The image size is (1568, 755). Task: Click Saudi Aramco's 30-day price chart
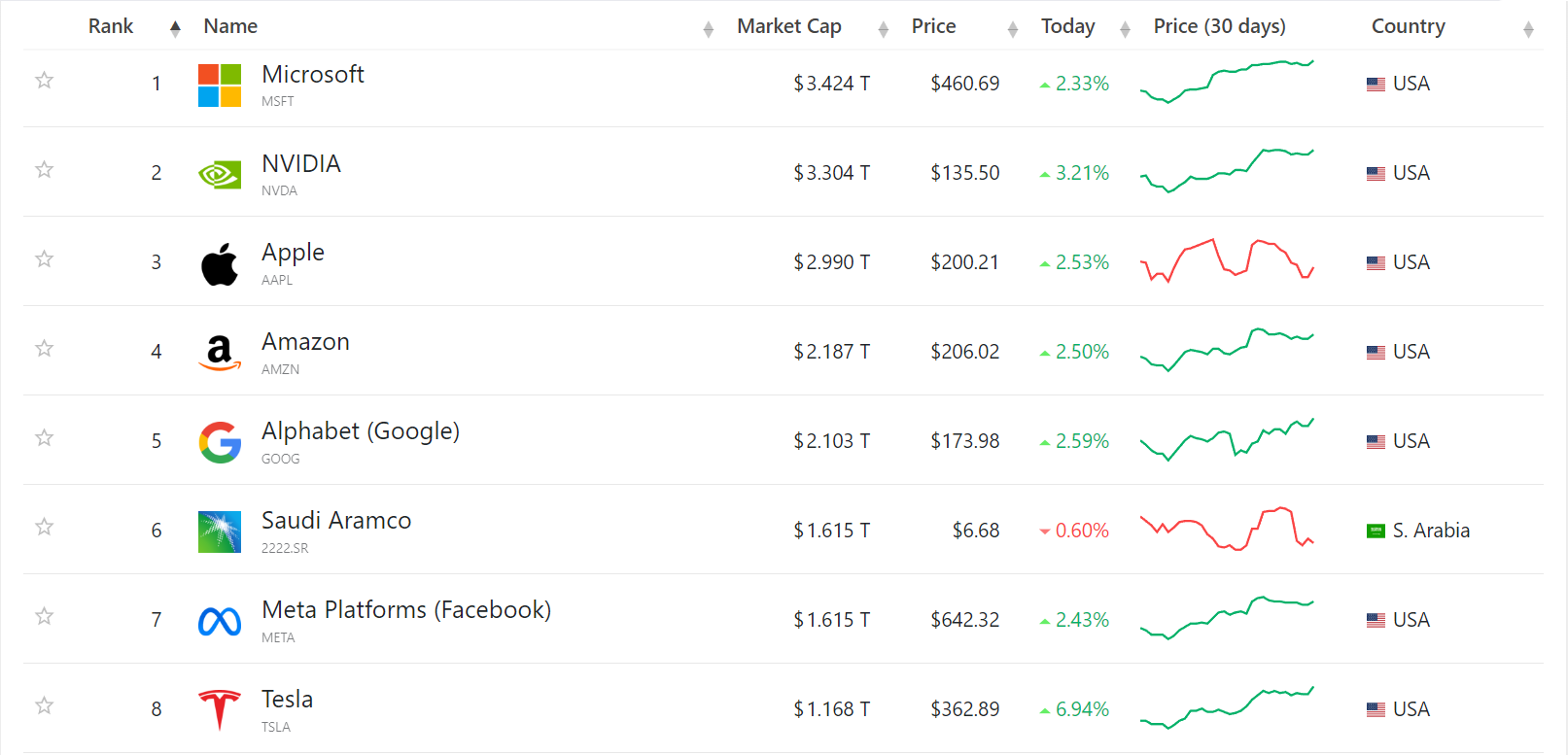point(1227,530)
